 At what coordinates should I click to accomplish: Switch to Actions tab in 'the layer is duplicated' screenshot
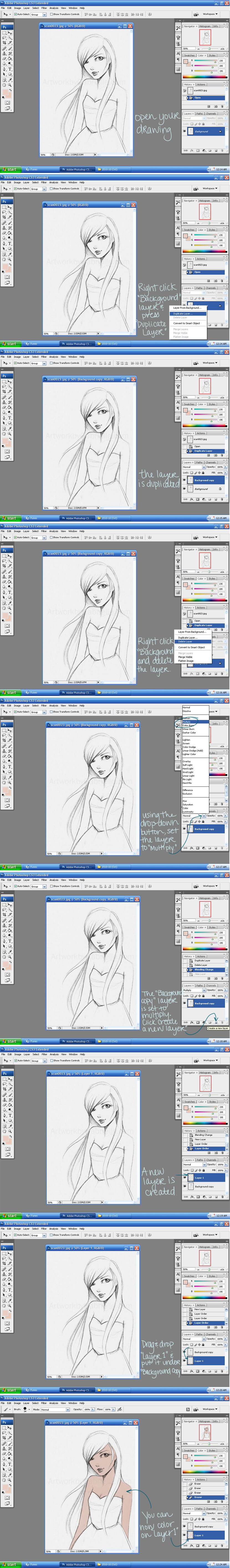pyautogui.click(x=201, y=433)
